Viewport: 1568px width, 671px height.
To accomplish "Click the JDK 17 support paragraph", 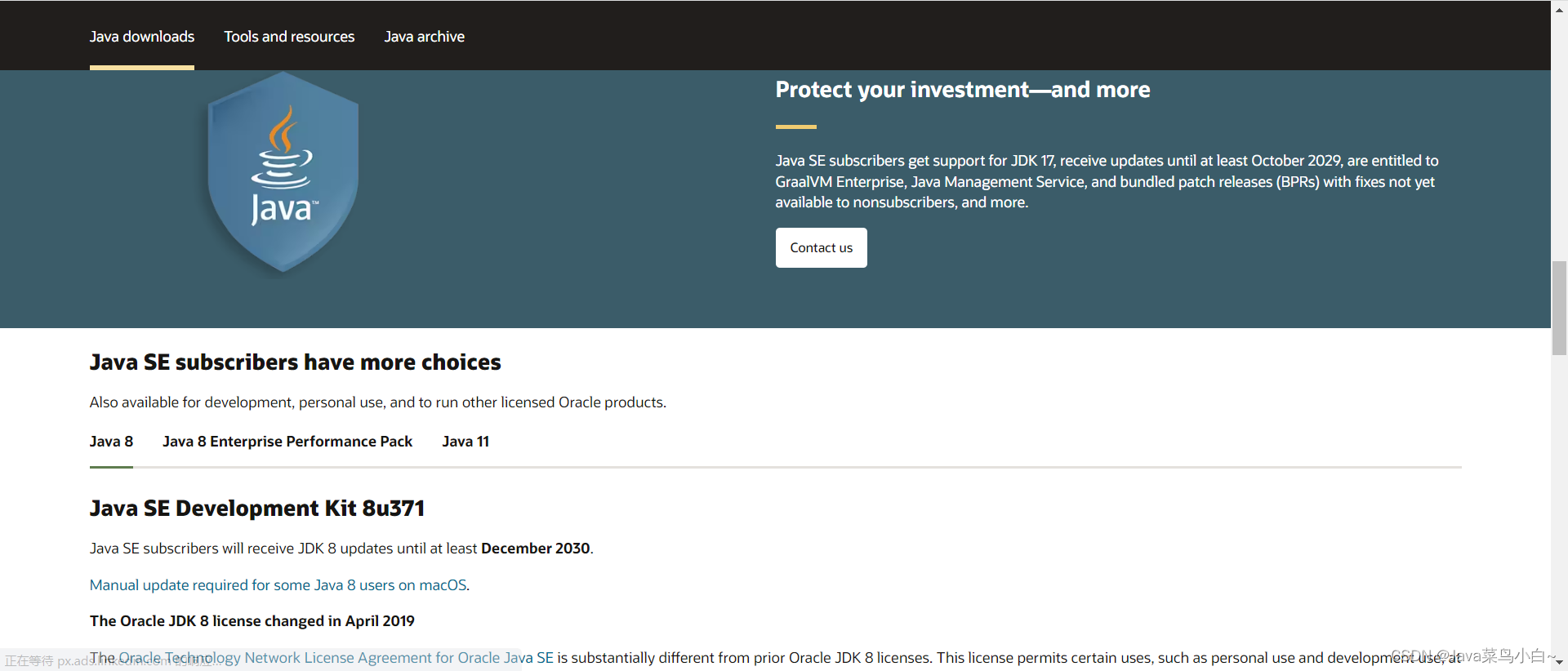I will (x=1107, y=181).
